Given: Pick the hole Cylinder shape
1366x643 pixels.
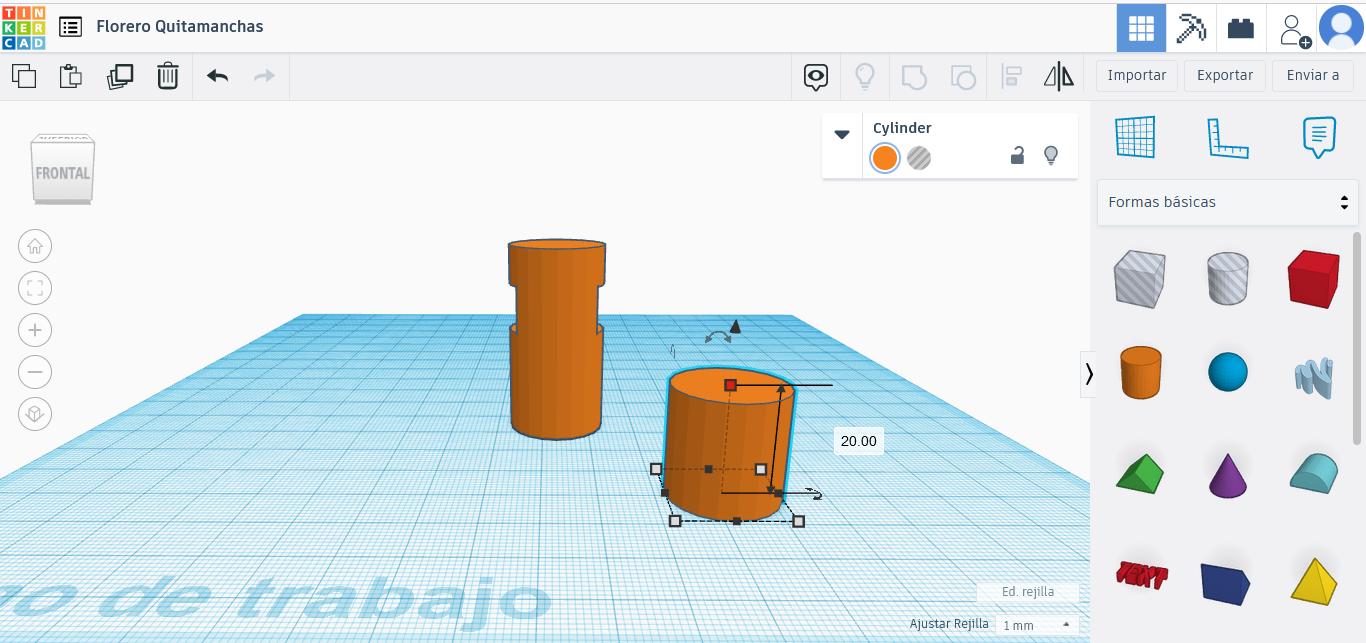Looking at the screenshot, I should click(x=1227, y=278).
